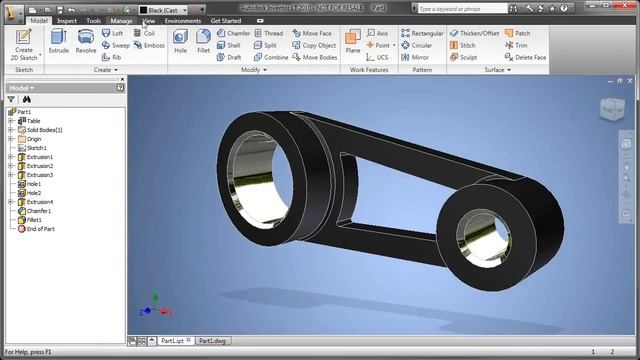The image size is (640, 360).
Task: Select the Fillet tool
Action: [203, 42]
